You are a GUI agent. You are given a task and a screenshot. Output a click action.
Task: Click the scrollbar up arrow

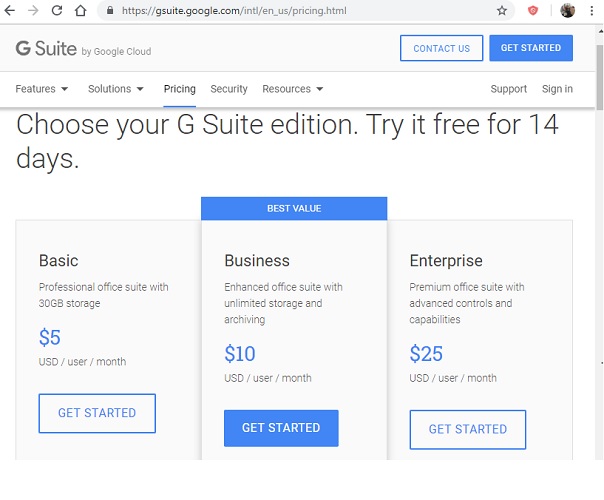point(600,31)
